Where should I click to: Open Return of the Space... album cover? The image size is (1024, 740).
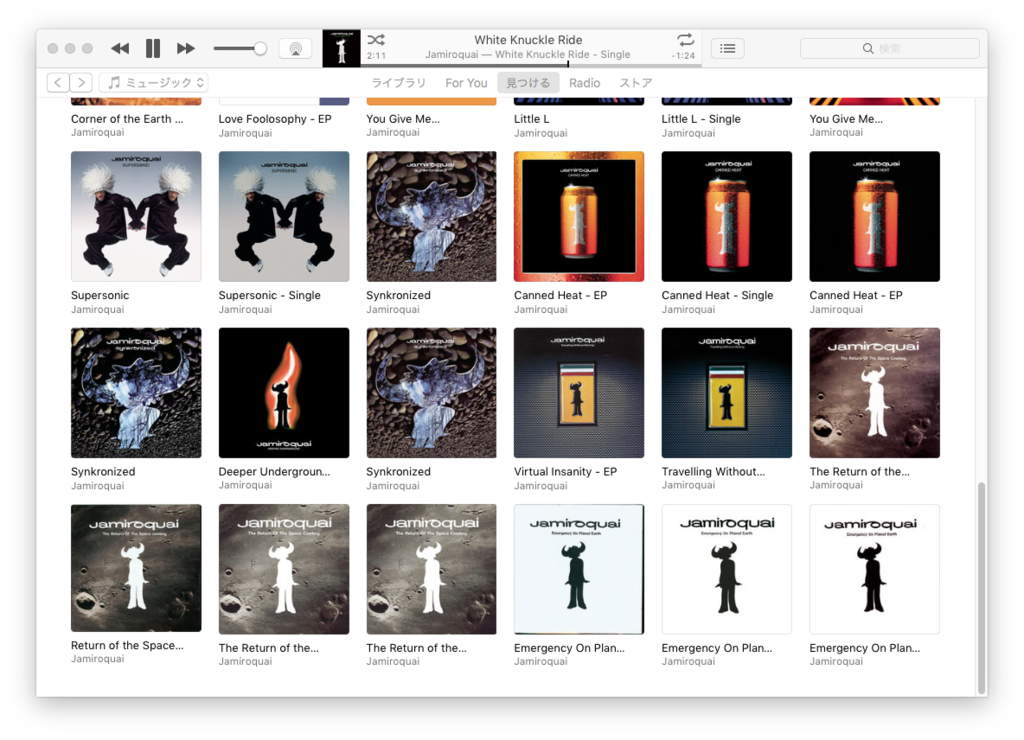[136, 568]
